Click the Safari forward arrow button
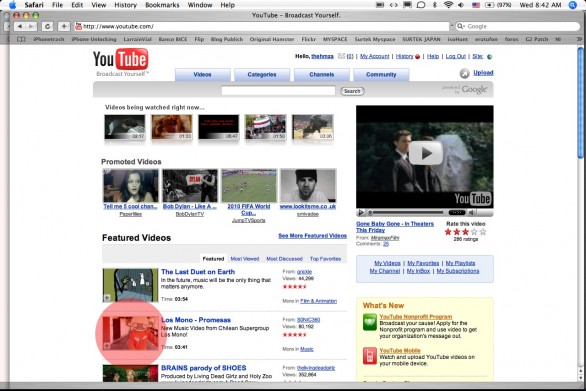Image resolution: width=586 pixels, height=391 pixels. (x=31, y=27)
